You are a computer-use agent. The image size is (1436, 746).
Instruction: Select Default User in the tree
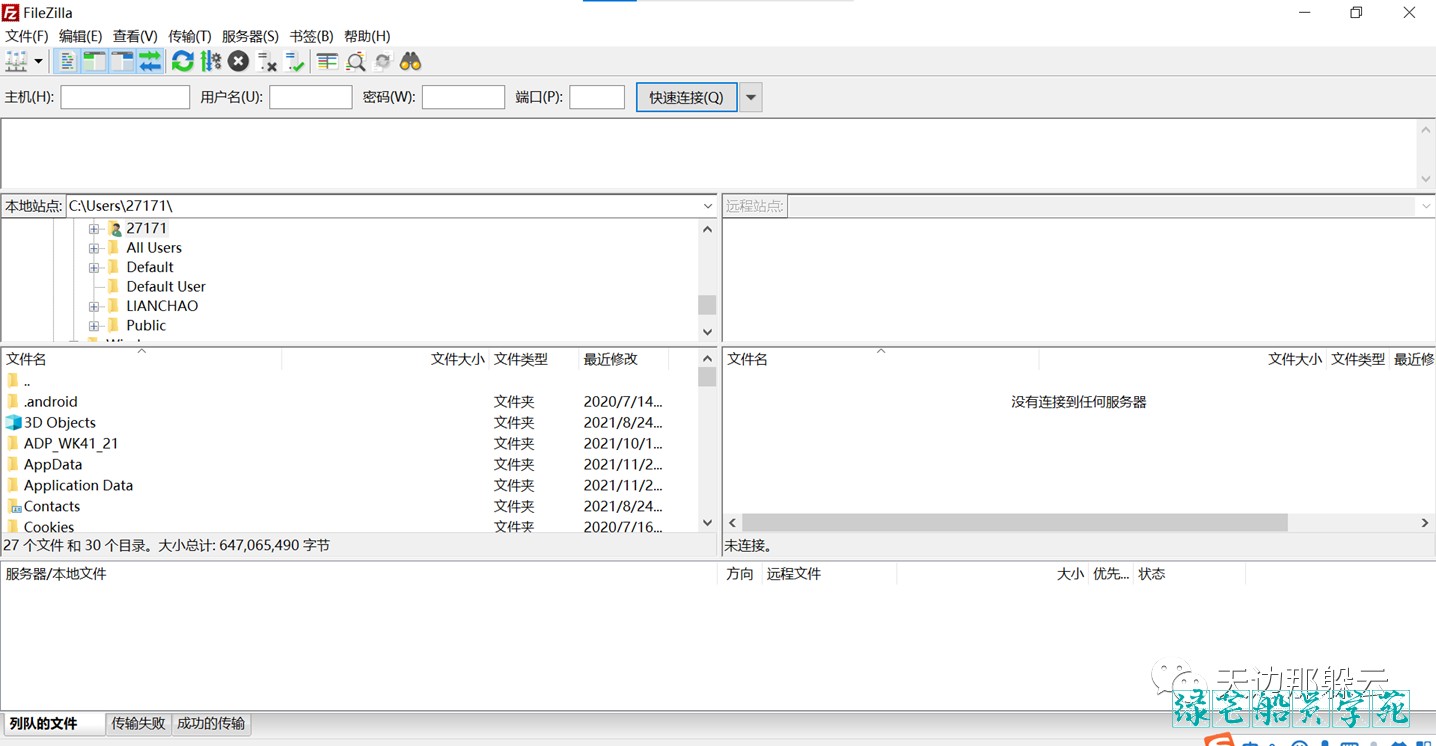(x=166, y=286)
